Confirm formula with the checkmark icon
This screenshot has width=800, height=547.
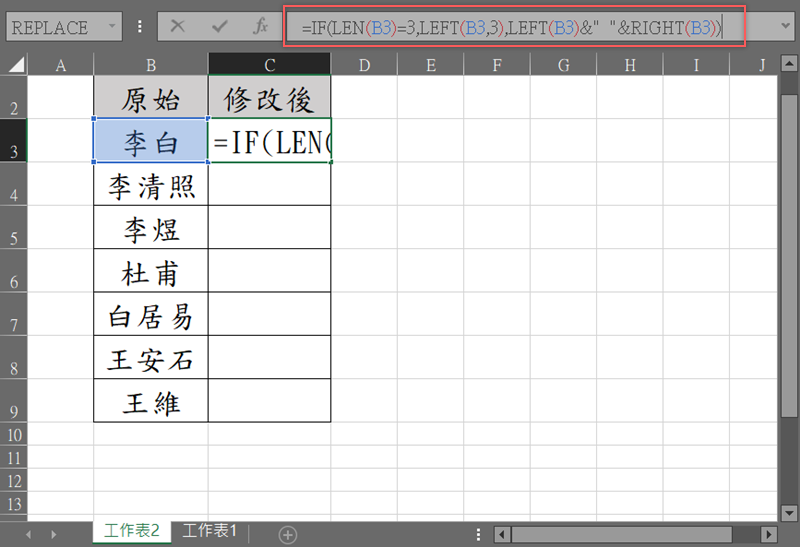[x=219, y=26]
